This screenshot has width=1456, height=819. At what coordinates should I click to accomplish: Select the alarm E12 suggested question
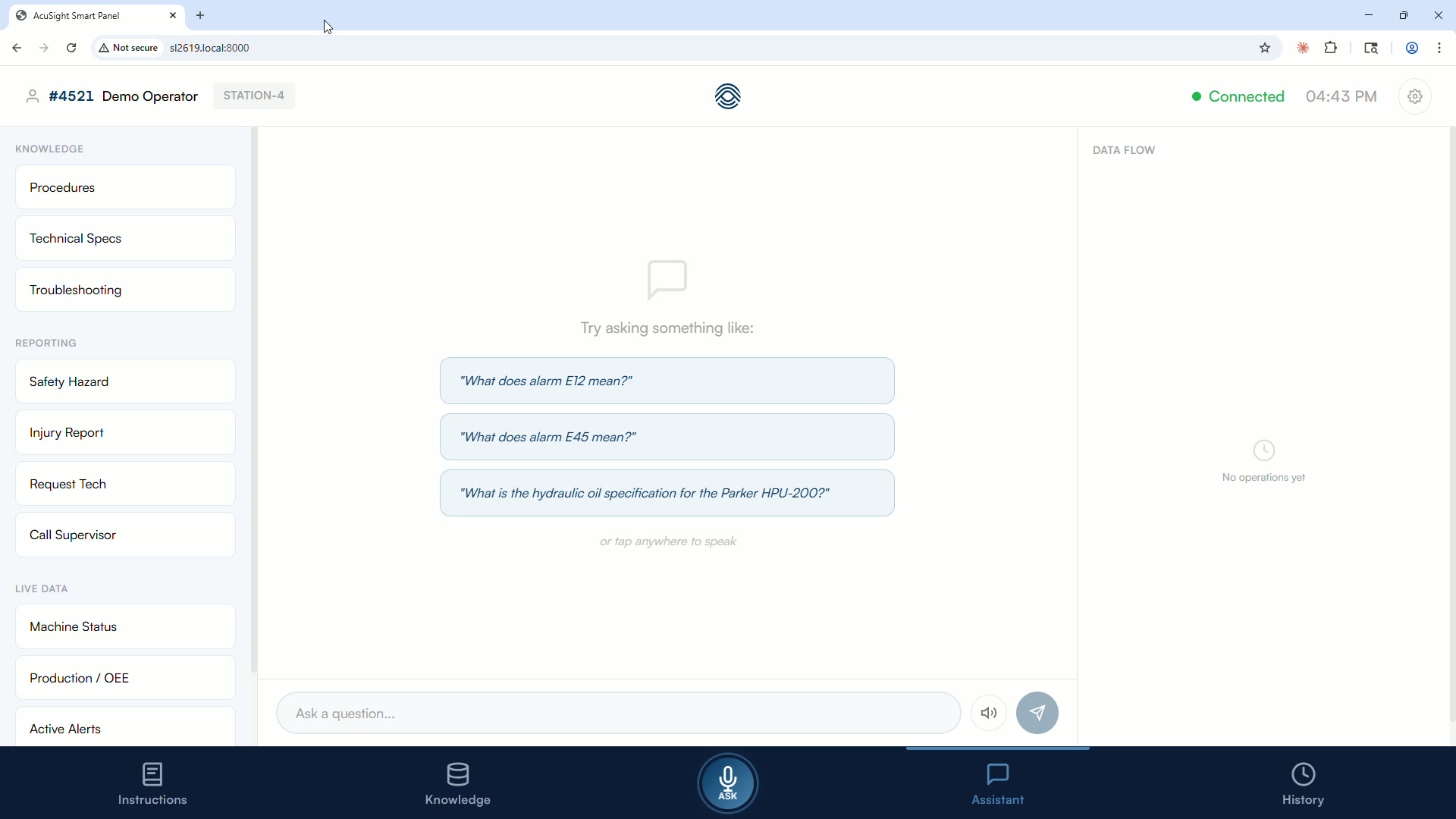667,381
